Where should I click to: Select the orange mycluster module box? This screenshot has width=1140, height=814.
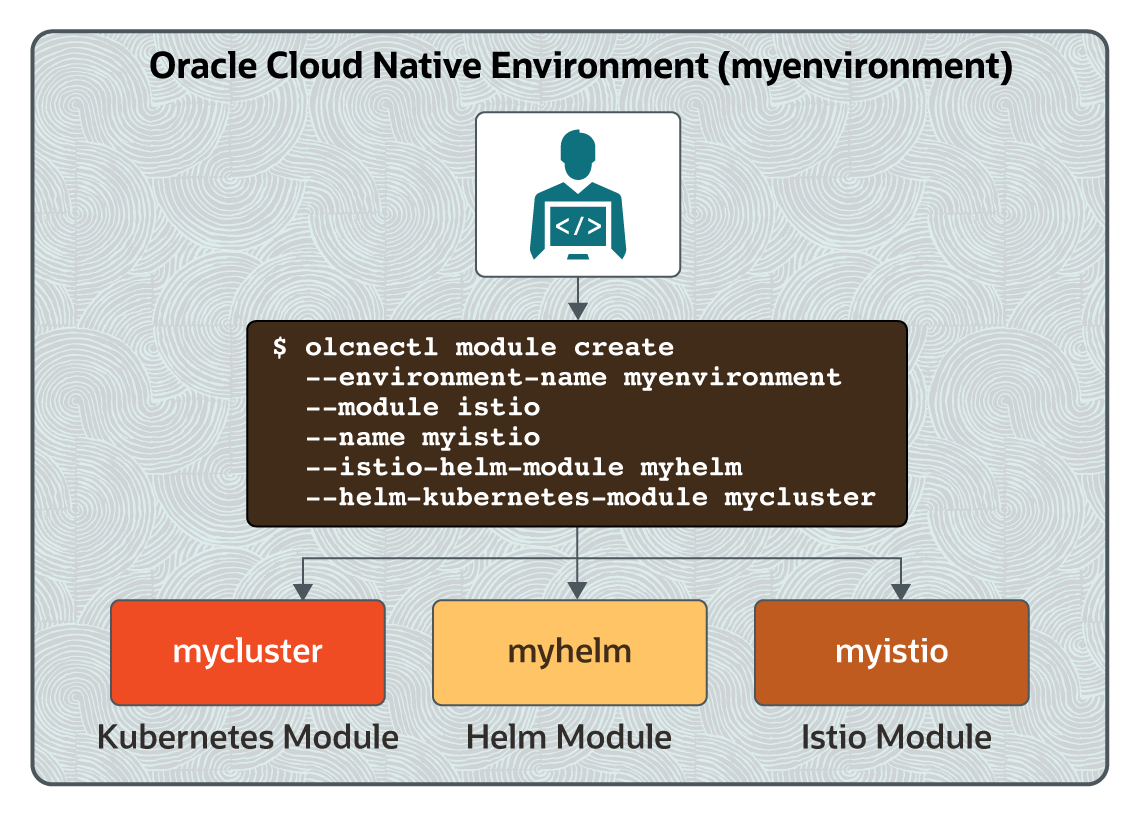pos(248,652)
